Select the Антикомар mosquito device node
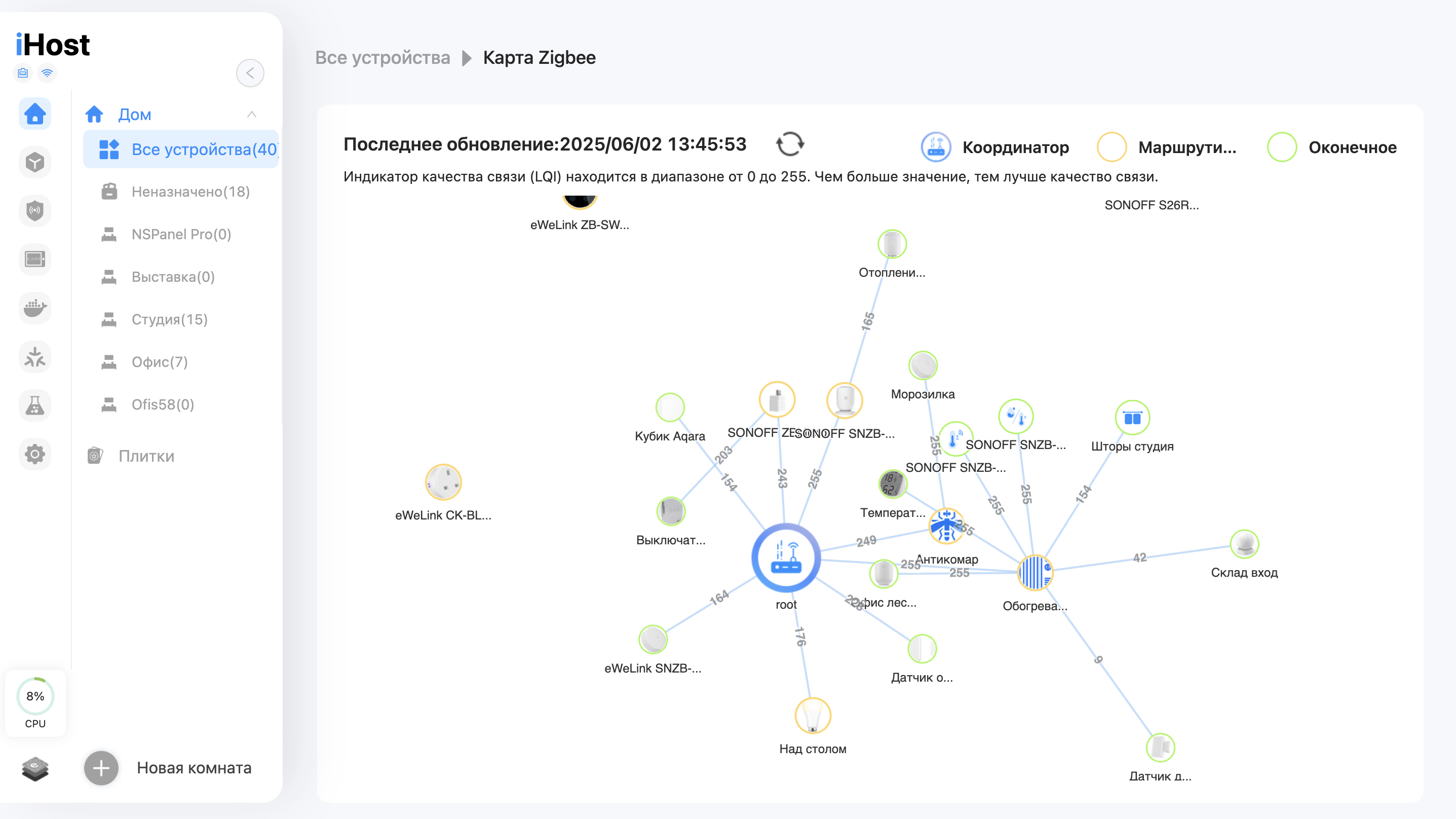The height and width of the screenshot is (819, 1456). (x=946, y=526)
